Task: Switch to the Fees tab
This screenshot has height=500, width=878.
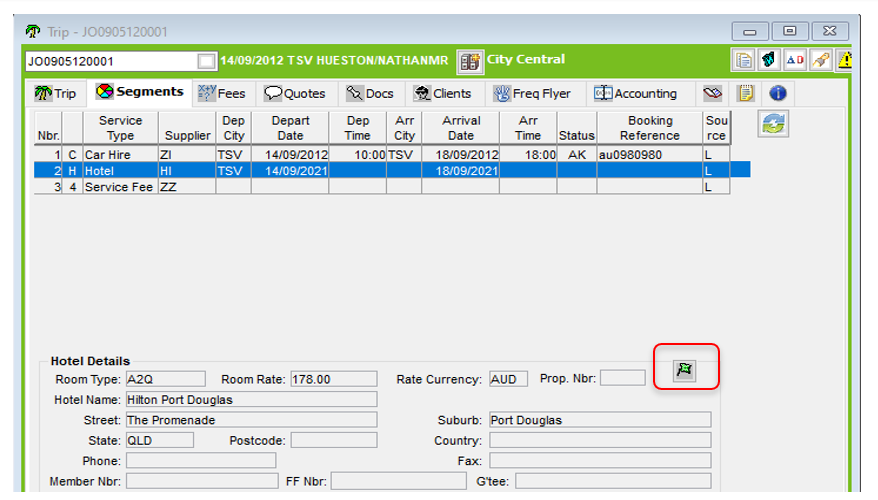Action: point(221,93)
